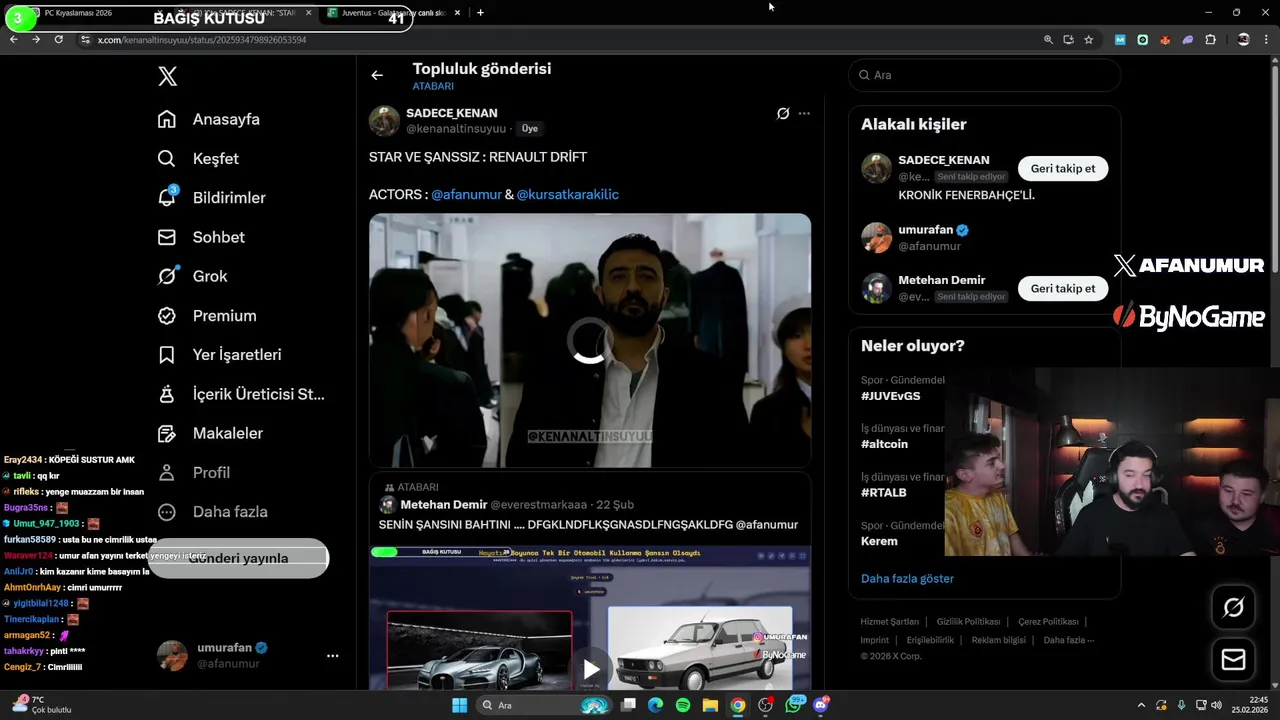
Task: Click the address bar URL
Action: click(202, 40)
